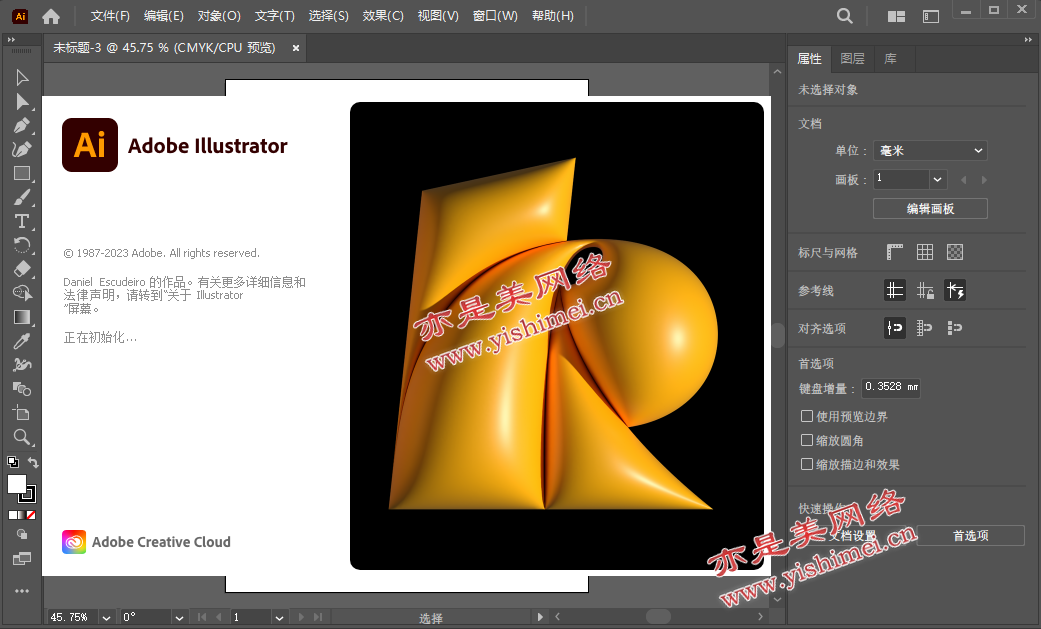Select the Eyedropper tool
Screen dimensions: 1041x629
pos(22,341)
